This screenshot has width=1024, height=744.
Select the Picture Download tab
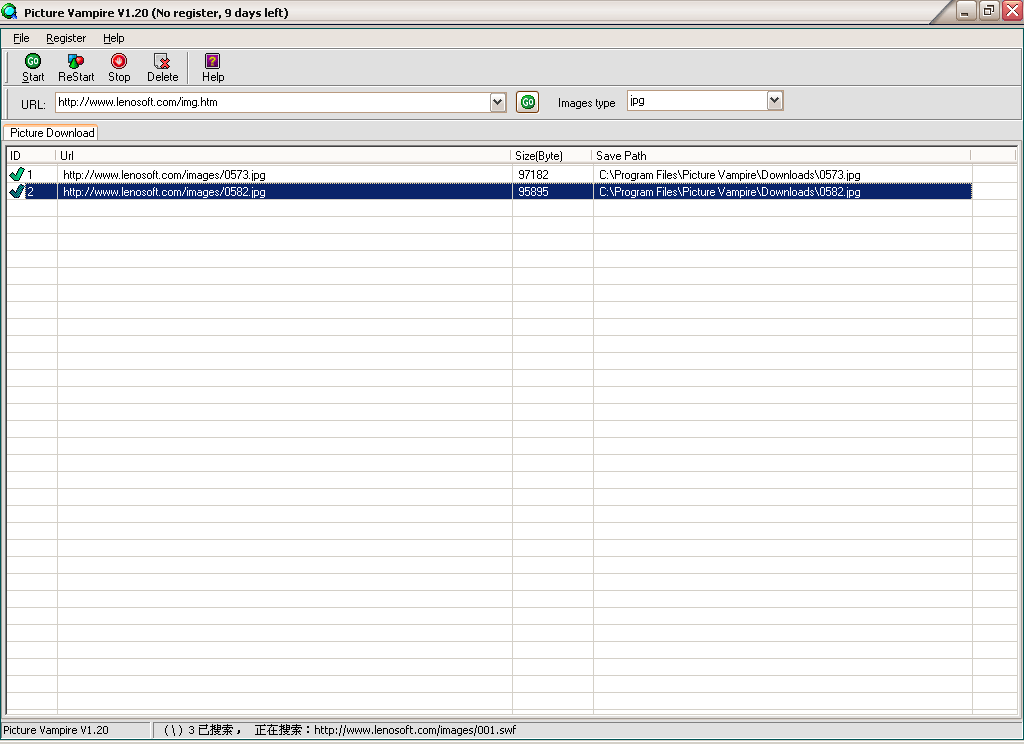[52, 133]
